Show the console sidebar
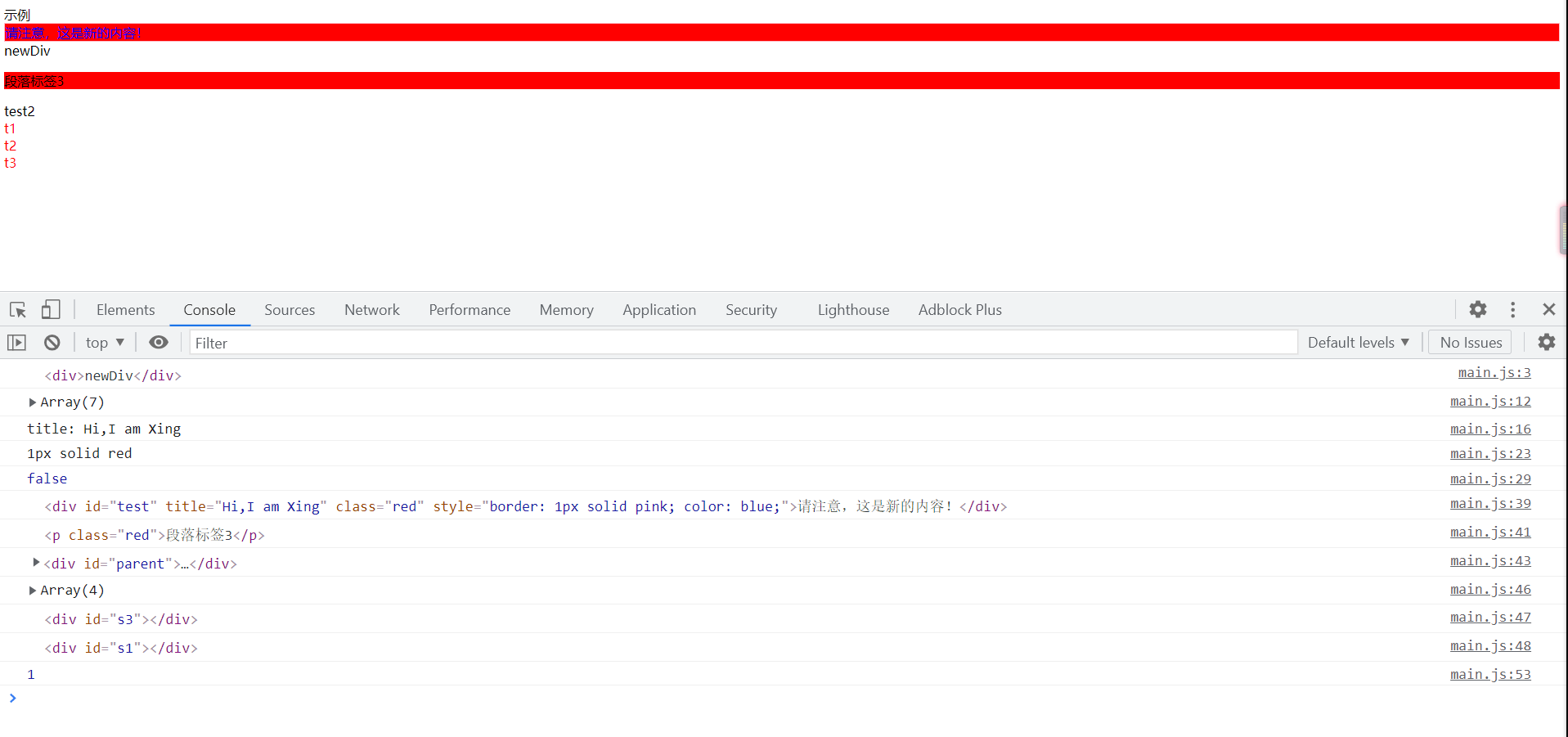 [16, 342]
